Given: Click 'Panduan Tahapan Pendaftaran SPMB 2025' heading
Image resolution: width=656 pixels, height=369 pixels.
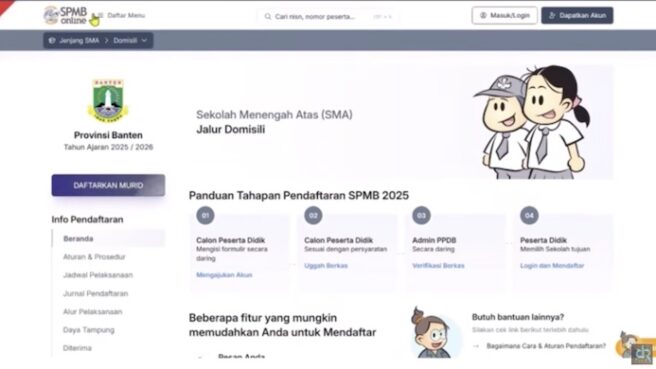Looking at the screenshot, I should tap(299, 195).
